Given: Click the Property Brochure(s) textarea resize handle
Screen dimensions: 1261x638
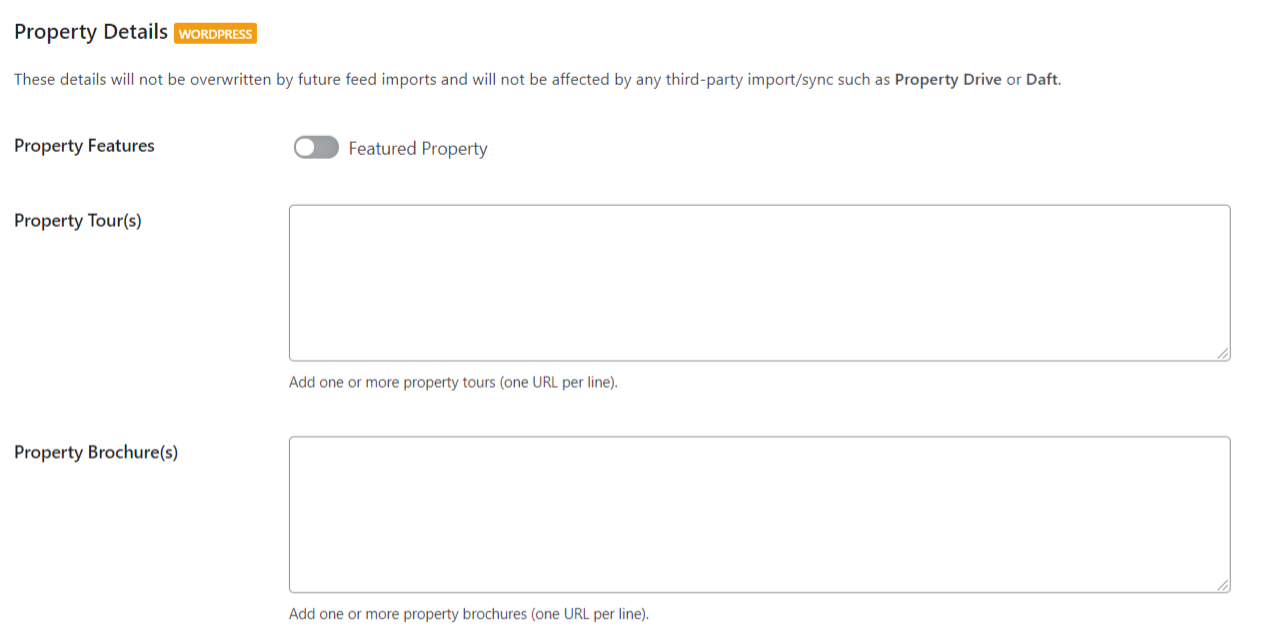Looking at the screenshot, I should 1224,586.
